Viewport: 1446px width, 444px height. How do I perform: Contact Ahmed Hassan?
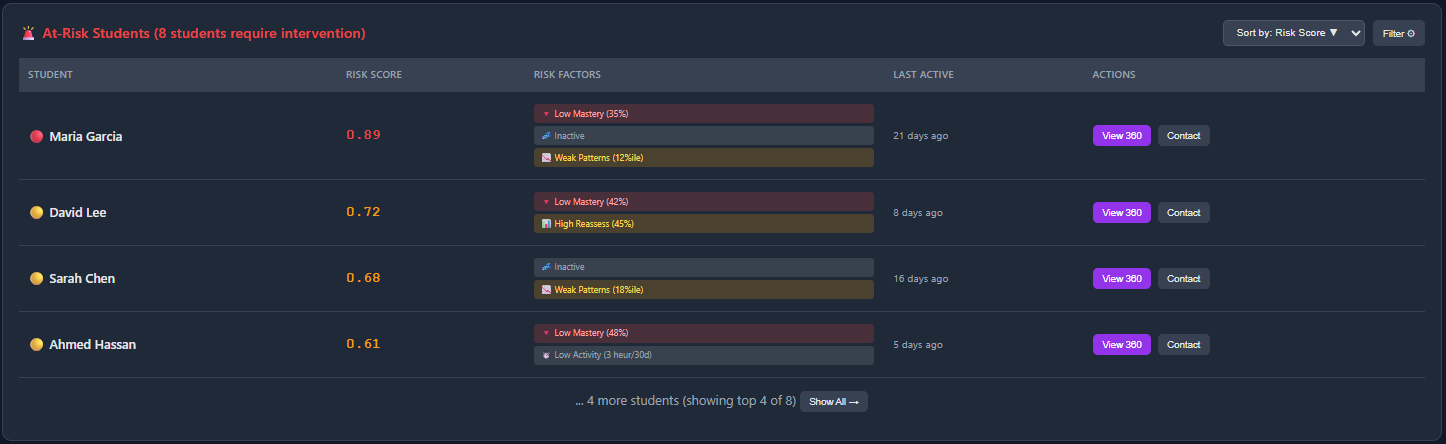(1183, 345)
